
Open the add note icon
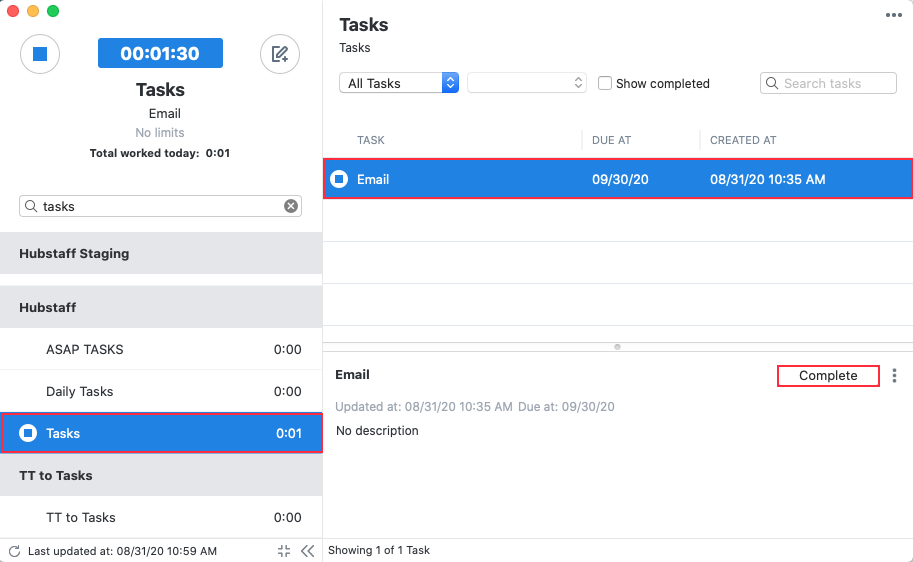tap(280, 54)
